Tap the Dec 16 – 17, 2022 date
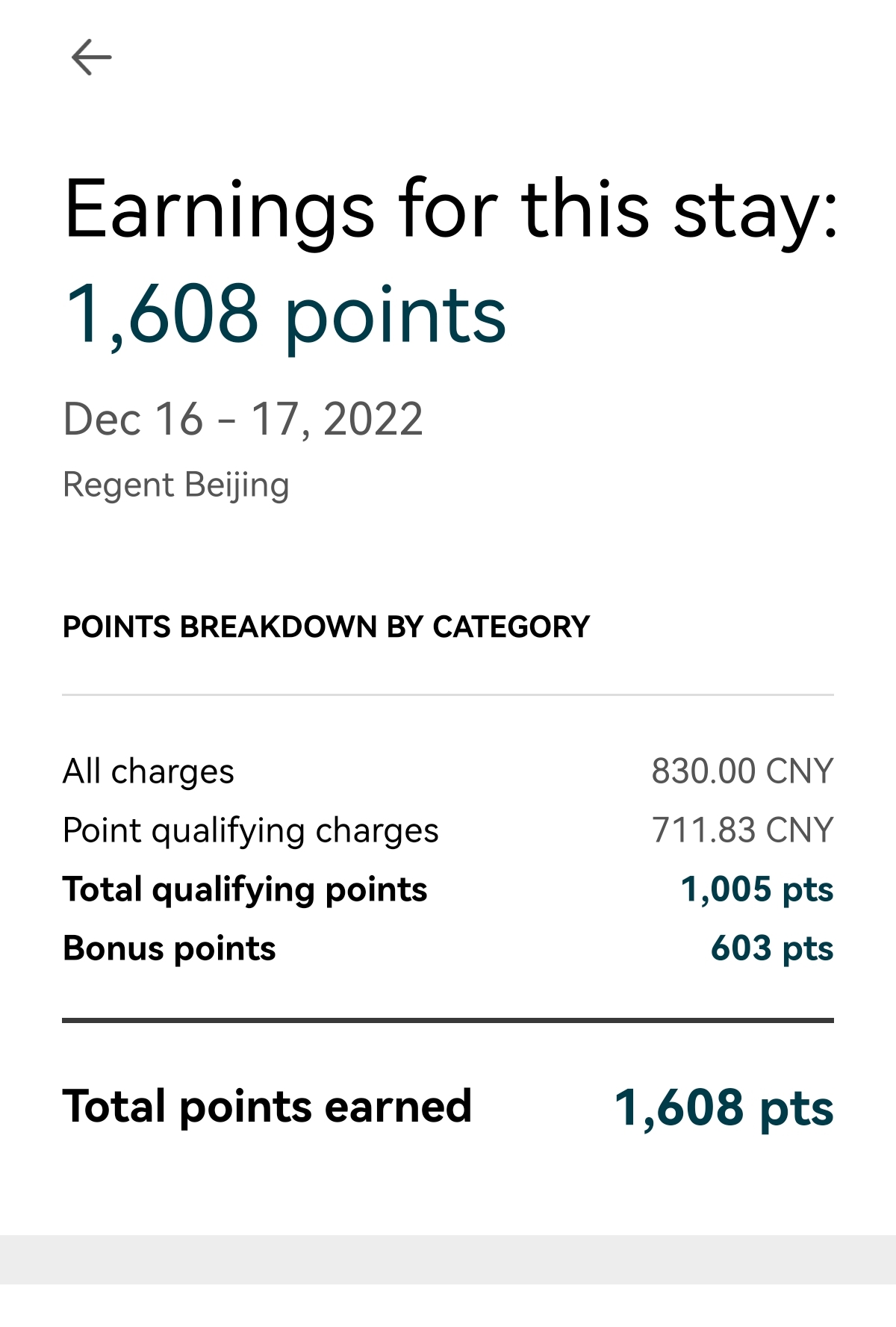The width and height of the screenshot is (896, 1327). (x=243, y=419)
